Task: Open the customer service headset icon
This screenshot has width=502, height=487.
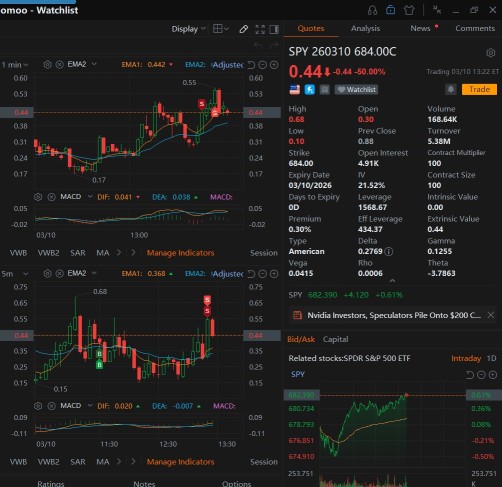Action: (x=372, y=10)
